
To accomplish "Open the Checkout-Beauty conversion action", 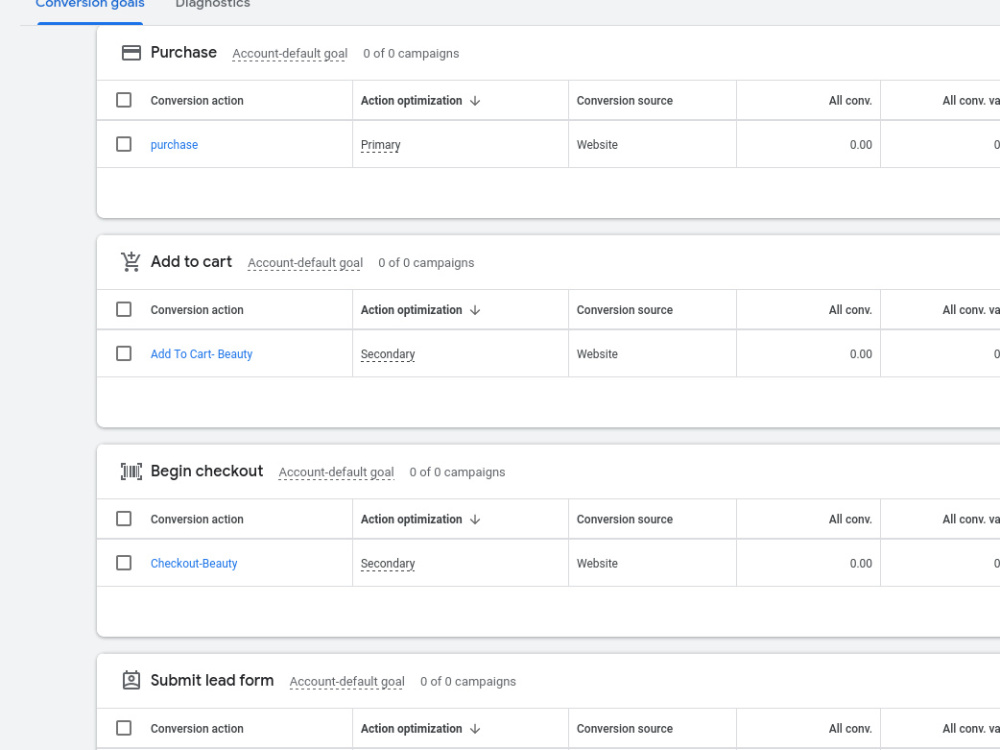I will tap(194, 563).
